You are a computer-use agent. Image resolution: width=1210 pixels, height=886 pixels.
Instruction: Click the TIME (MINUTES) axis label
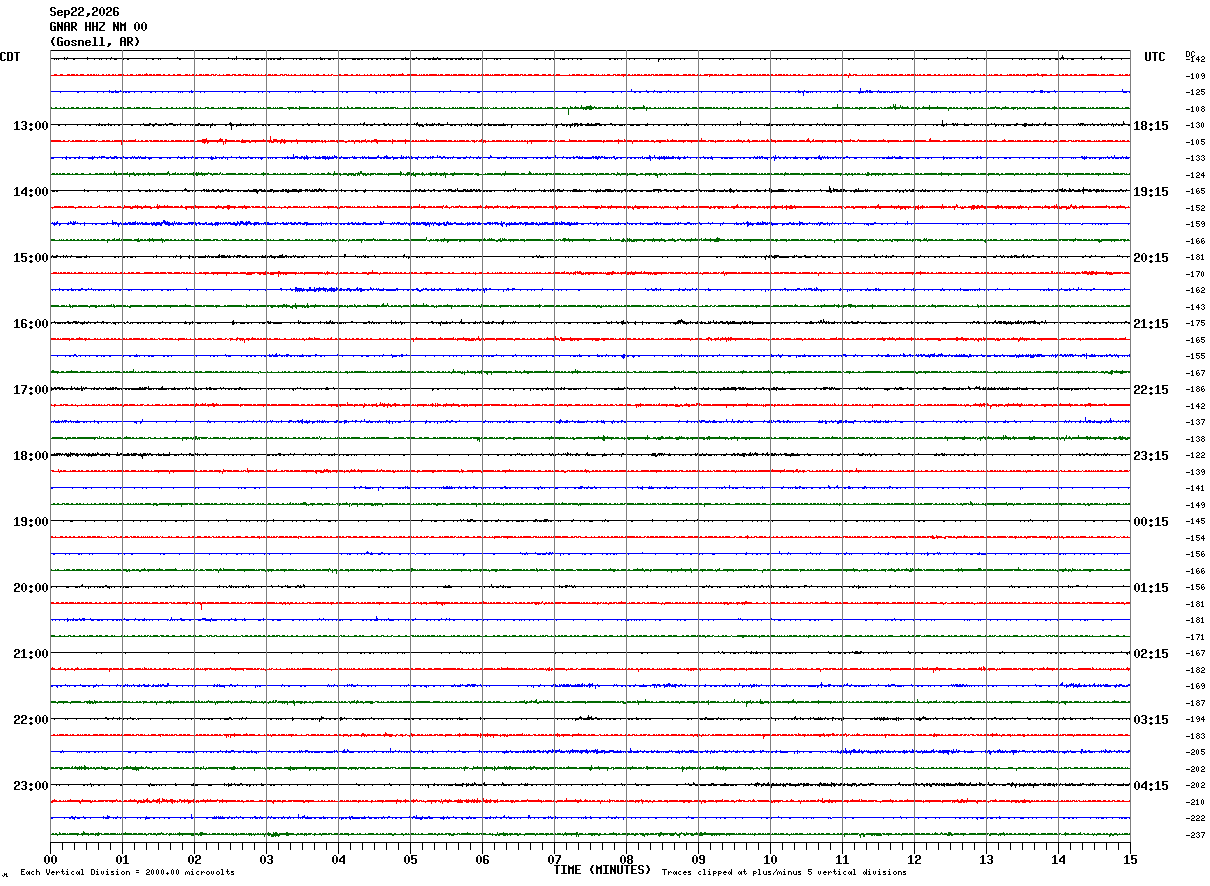pyautogui.click(x=602, y=870)
